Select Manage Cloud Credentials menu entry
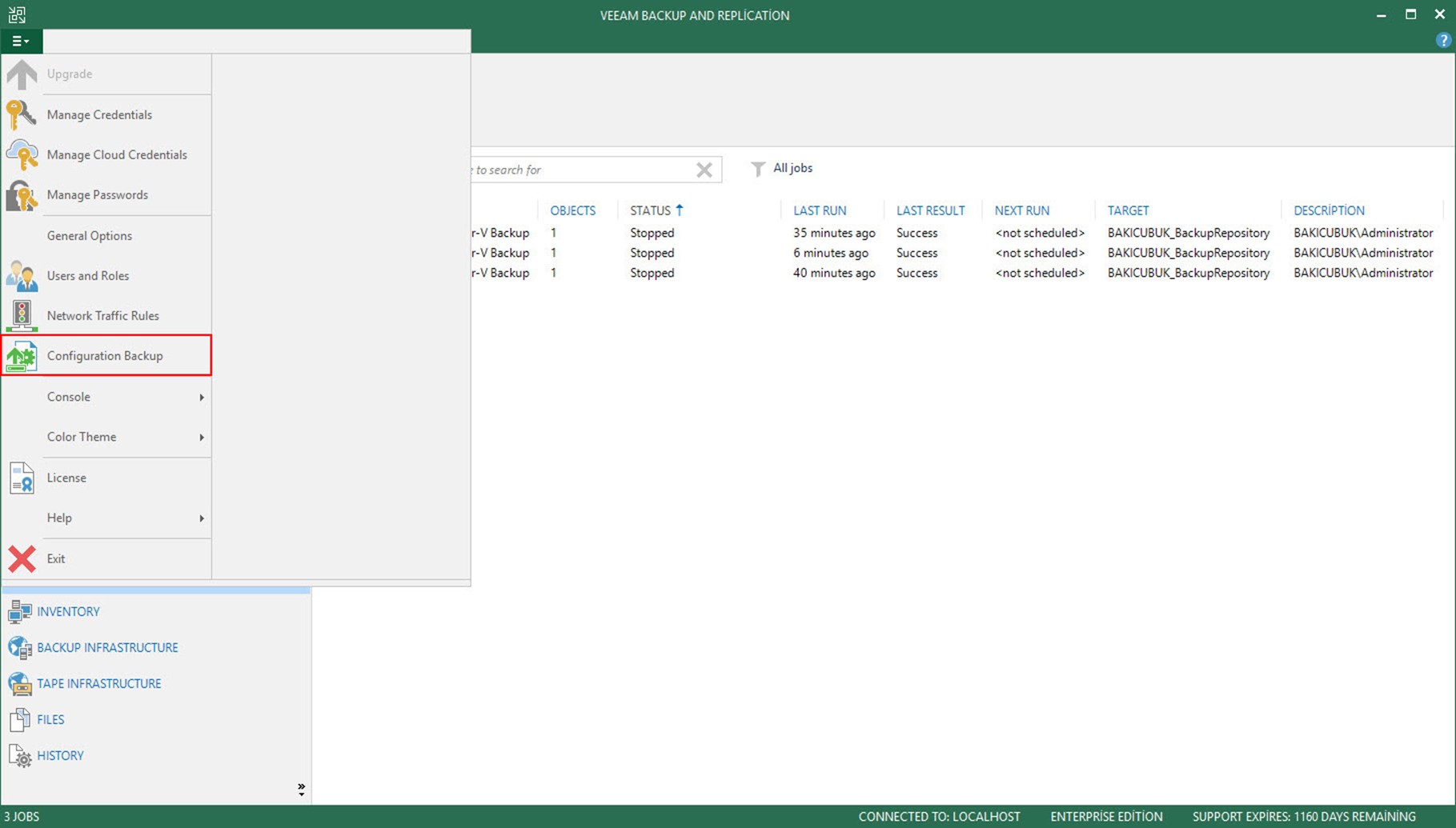This screenshot has height=828, width=1456. pyautogui.click(x=106, y=154)
